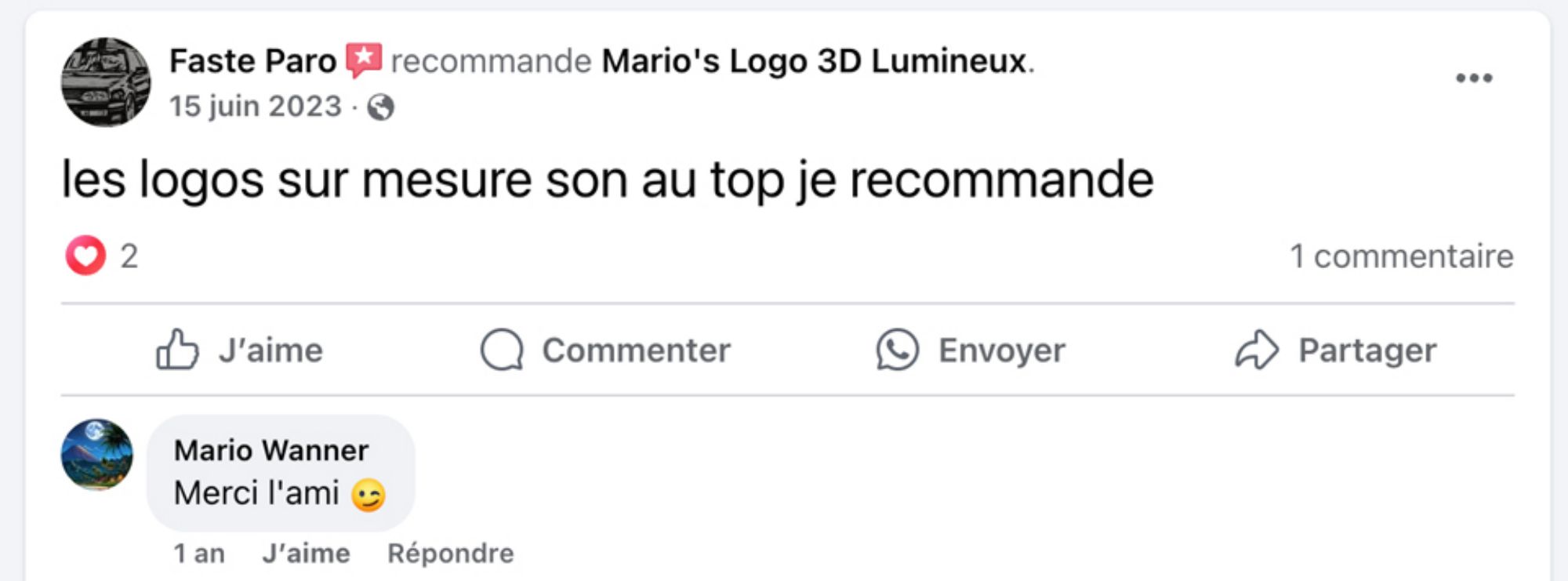The height and width of the screenshot is (581, 1568).
Task: Click the speech bubble Commenter icon
Action: click(x=502, y=350)
